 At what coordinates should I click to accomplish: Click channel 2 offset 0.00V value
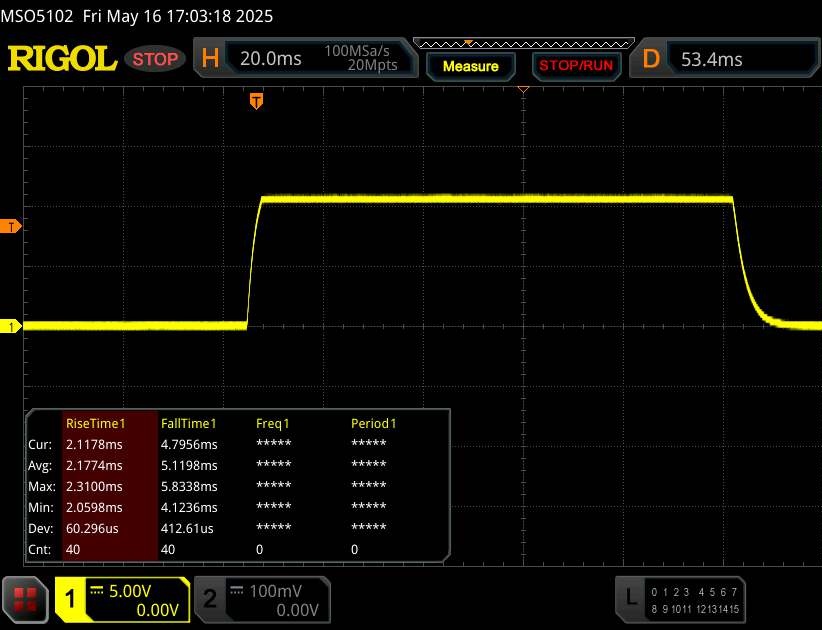coord(297,610)
